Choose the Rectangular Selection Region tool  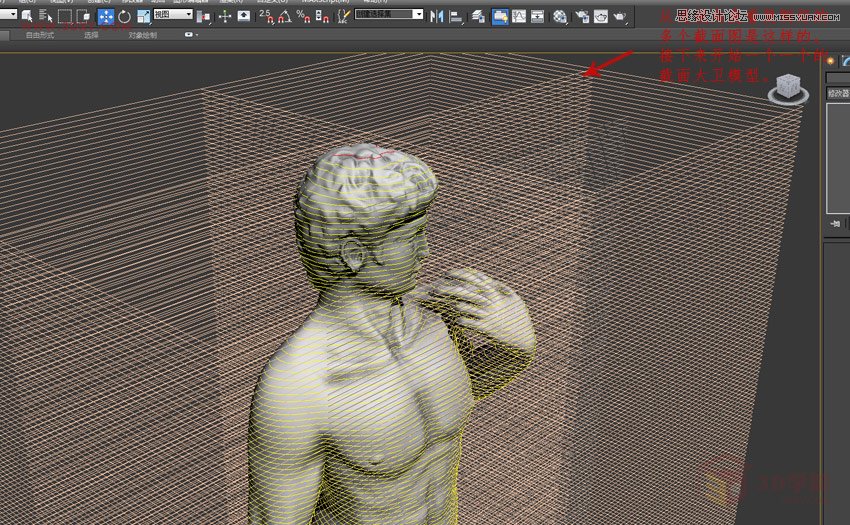(65, 16)
